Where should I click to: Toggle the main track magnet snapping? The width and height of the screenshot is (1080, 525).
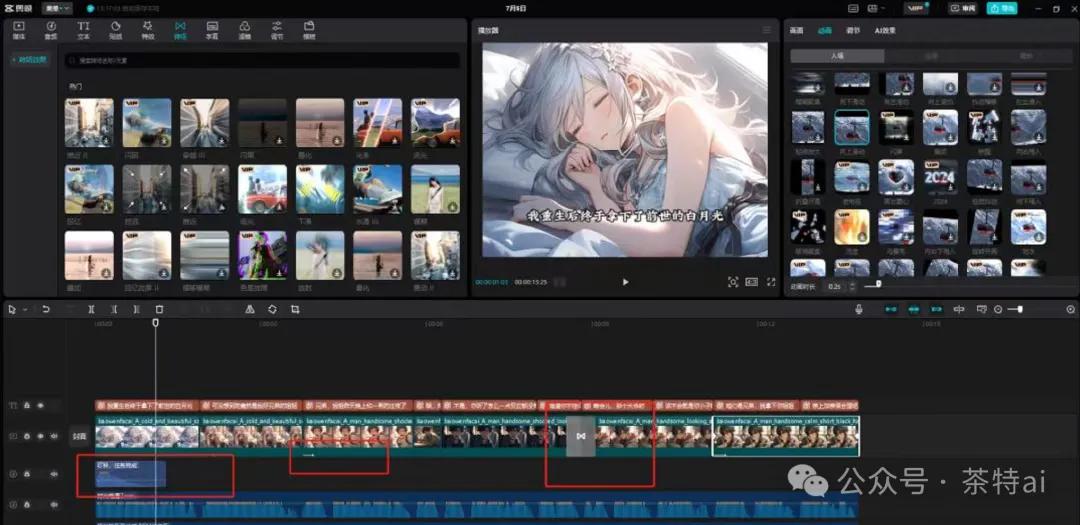pyautogui.click(x=890, y=310)
